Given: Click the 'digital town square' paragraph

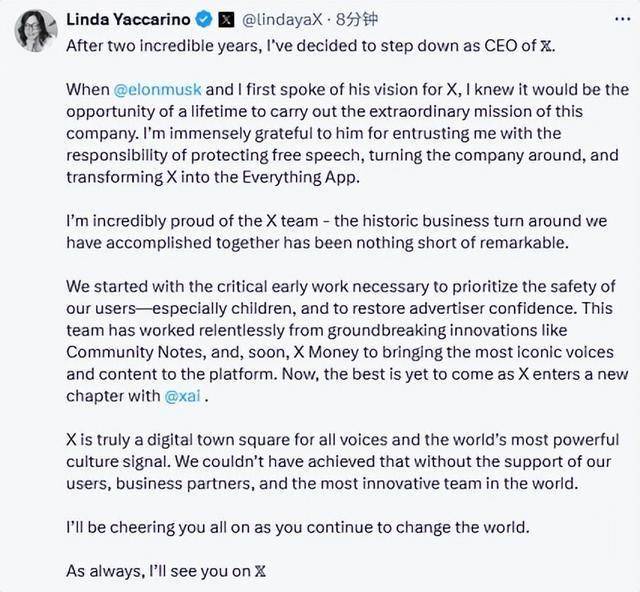Looking at the screenshot, I should [x=343, y=462].
